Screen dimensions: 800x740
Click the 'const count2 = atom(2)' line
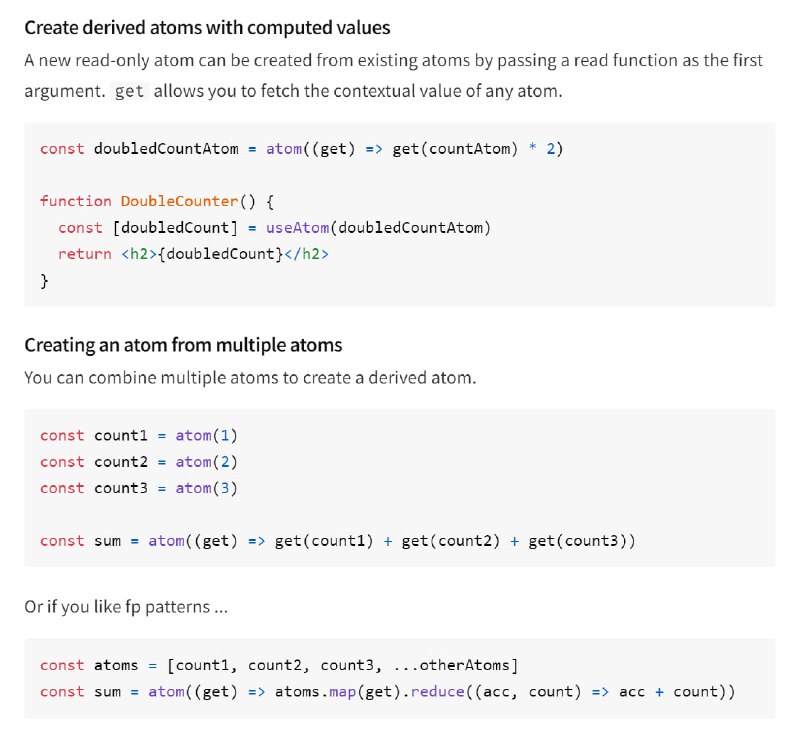tap(139, 462)
